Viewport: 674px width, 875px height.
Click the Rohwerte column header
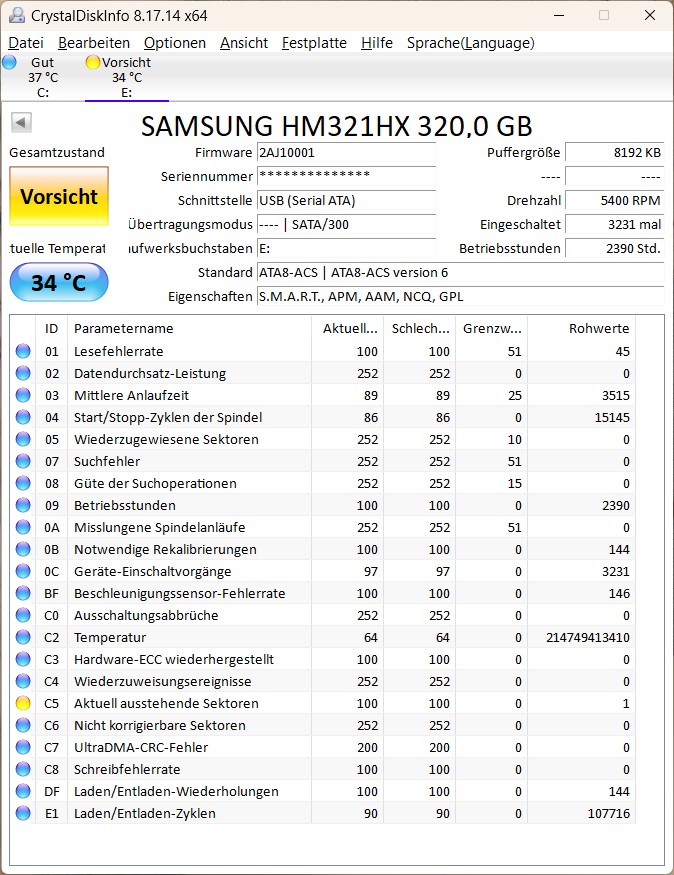pos(581,328)
